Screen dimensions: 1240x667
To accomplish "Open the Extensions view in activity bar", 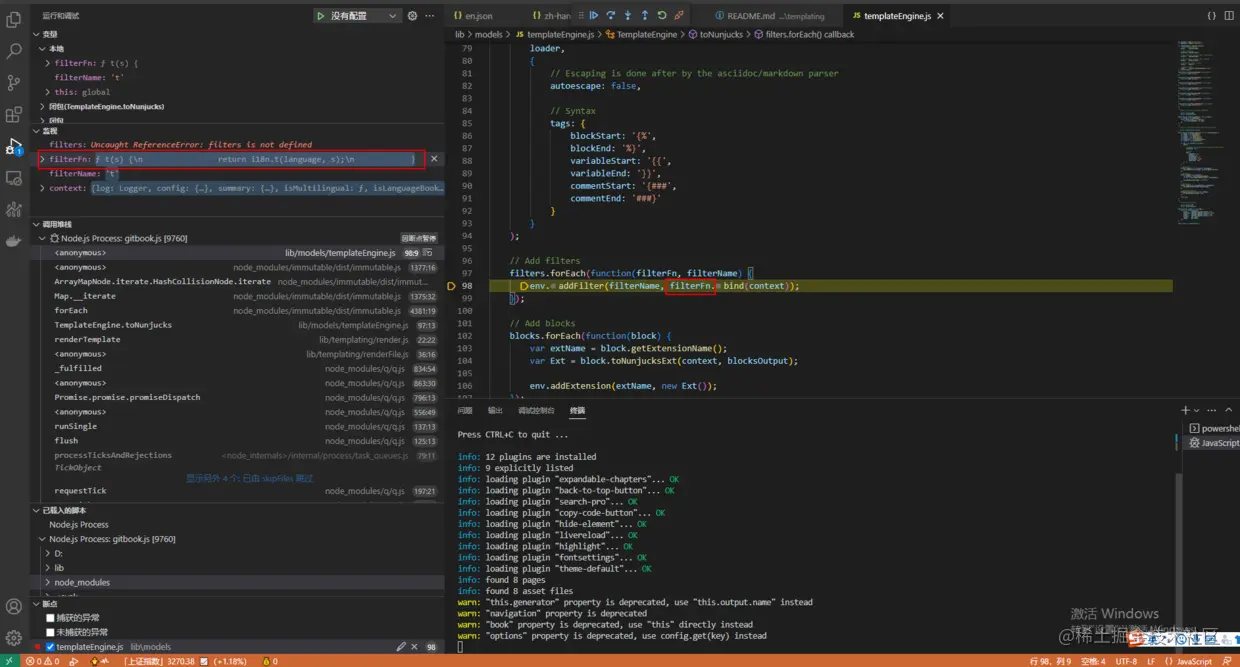I will tap(14, 115).
